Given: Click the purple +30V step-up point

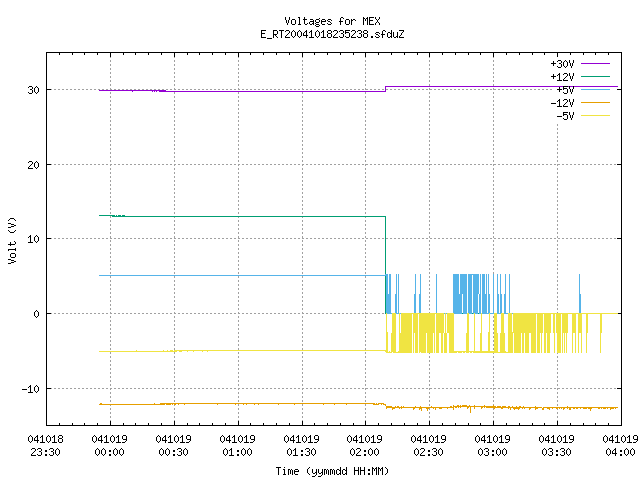Looking at the screenshot, I should [x=385, y=89].
